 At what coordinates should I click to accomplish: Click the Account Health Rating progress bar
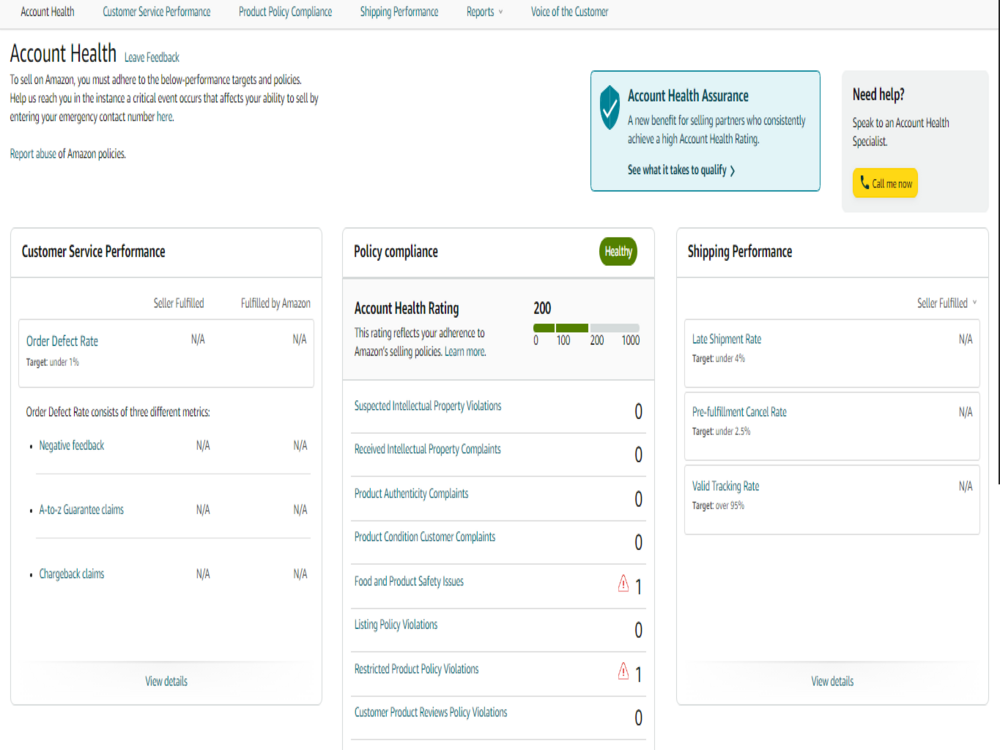pos(586,328)
